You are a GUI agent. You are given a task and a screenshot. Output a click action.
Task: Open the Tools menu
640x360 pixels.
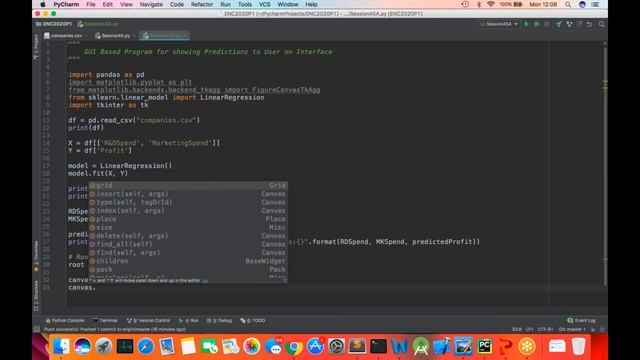(x=244, y=4)
